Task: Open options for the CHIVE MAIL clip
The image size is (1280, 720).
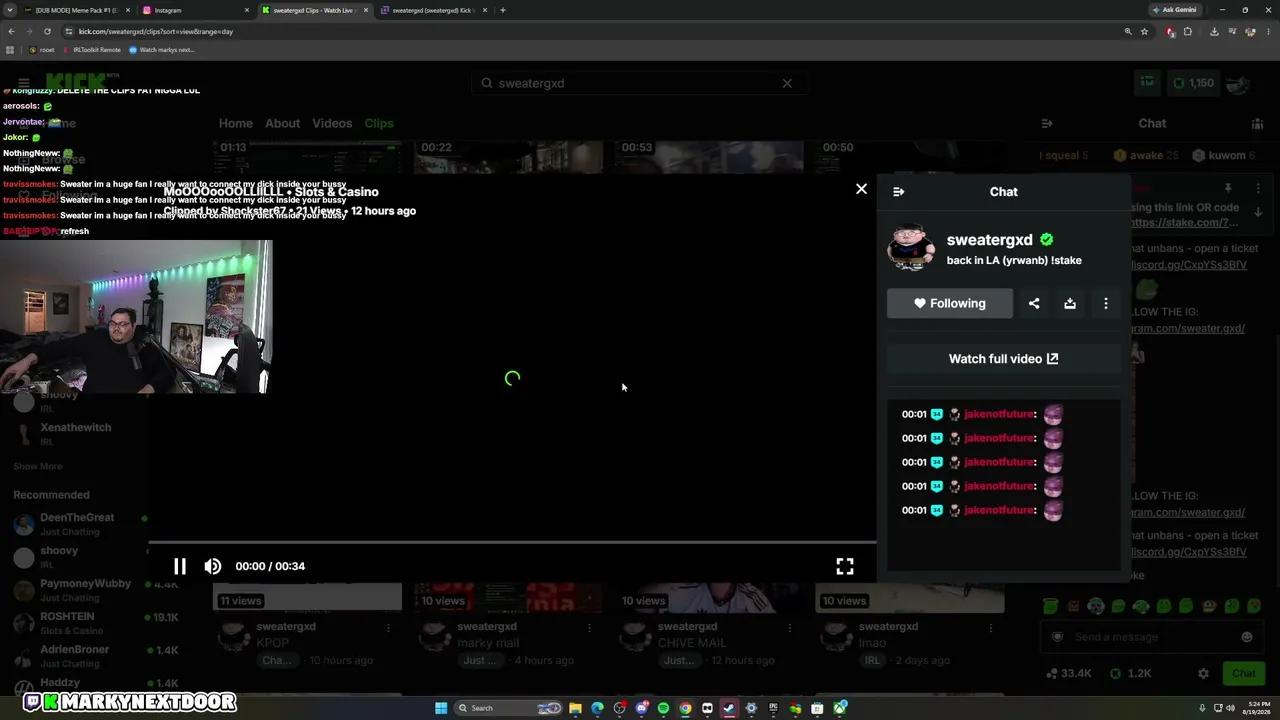Action: pos(790,628)
